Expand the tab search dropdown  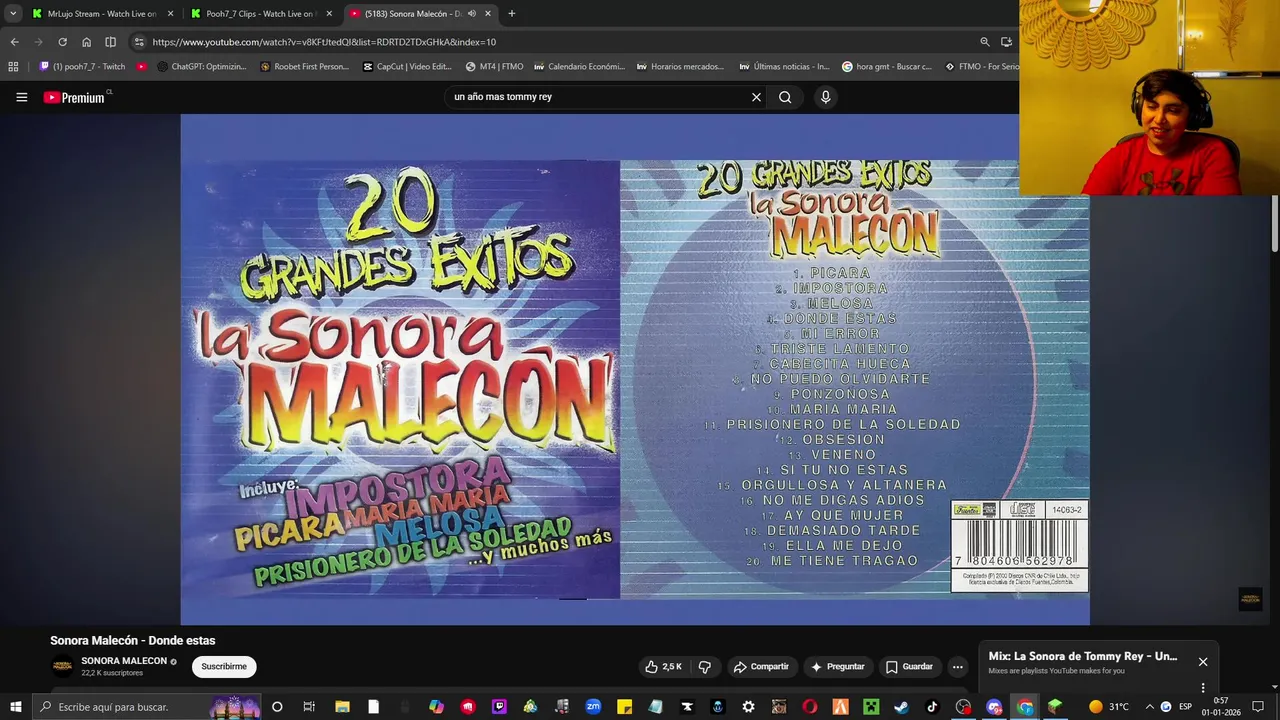[x=13, y=14]
